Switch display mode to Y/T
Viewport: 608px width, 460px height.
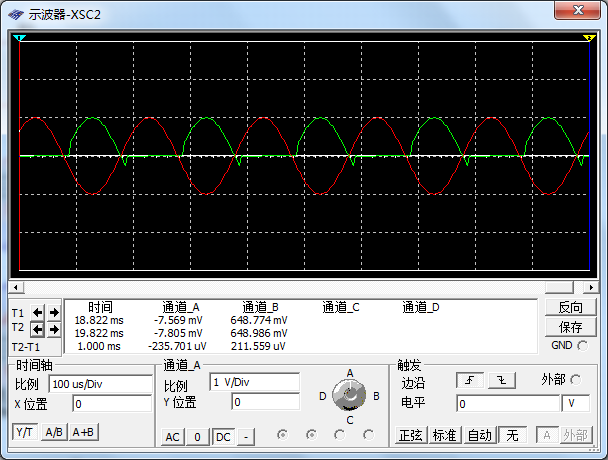point(25,432)
